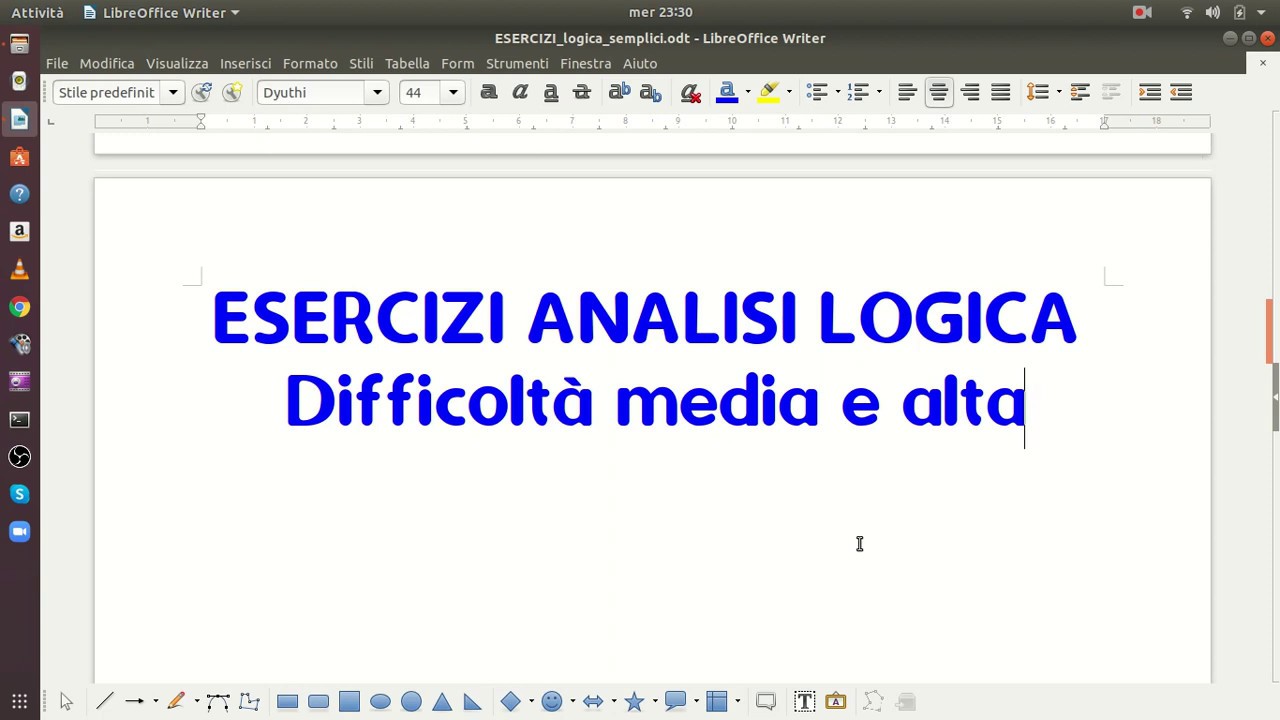Select the Polygon drawing tool

(249, 701)
